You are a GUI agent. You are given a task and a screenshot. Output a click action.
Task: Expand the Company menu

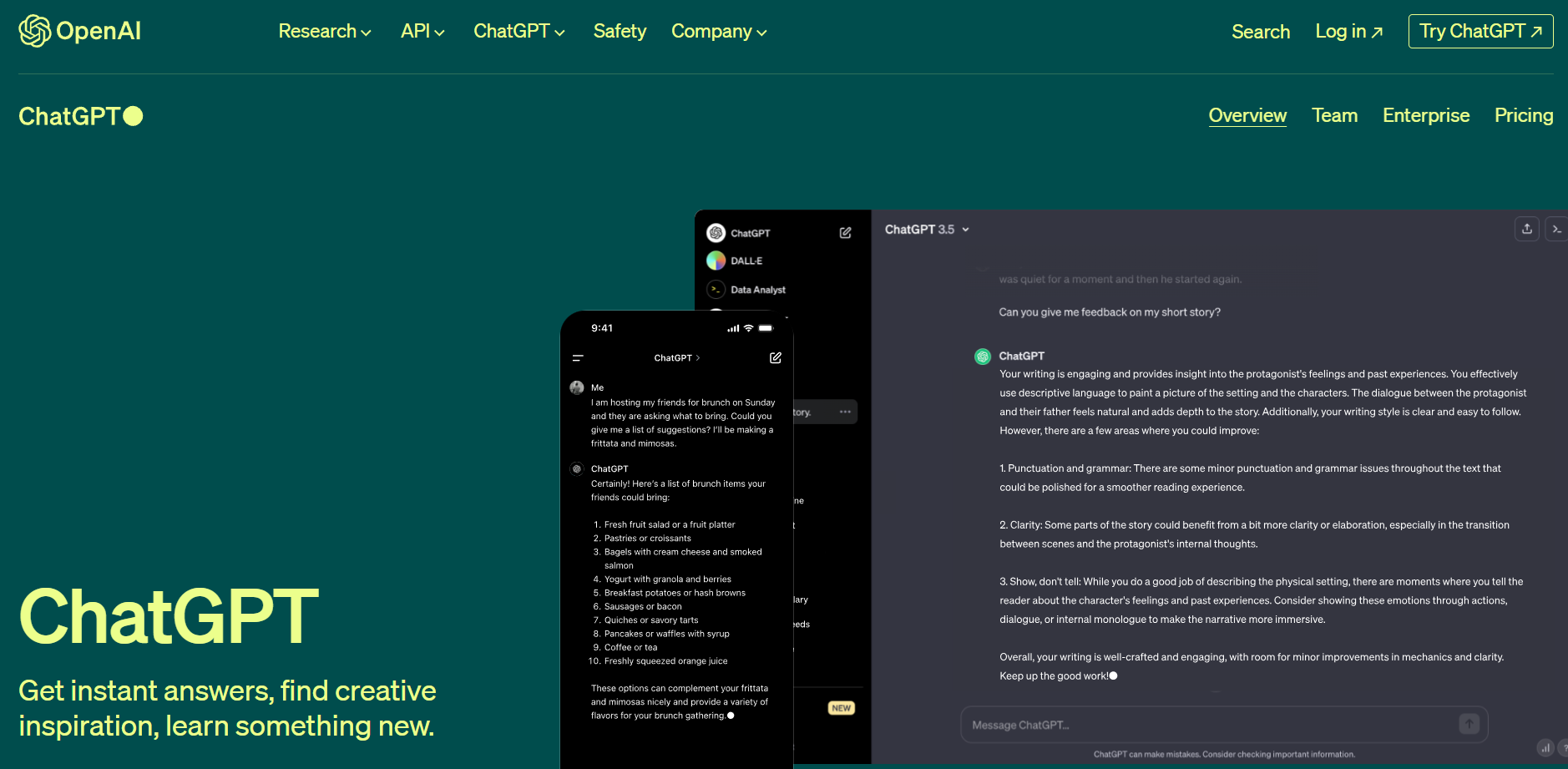coord(719,32)
